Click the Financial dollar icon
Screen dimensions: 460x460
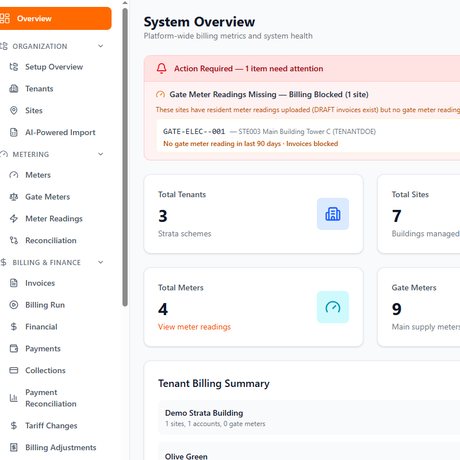coord(14,327)
